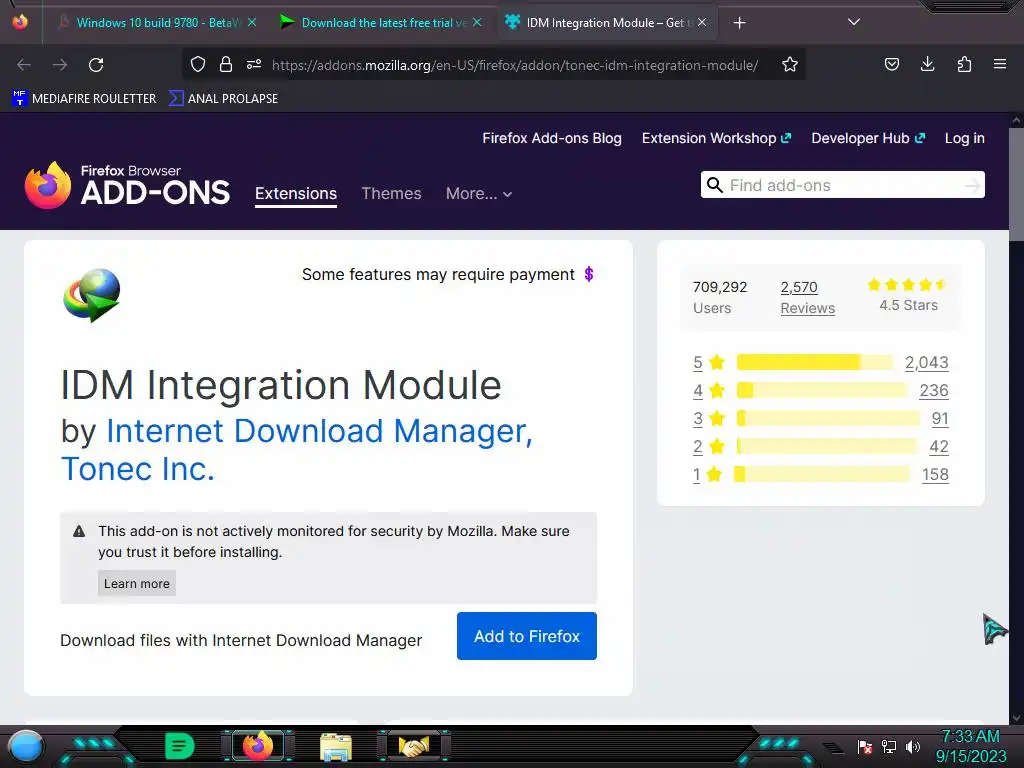The width and height of the screenshot is (1024, 768).
Task: Open the 91 three-star reviews count
Action: click(x=940, y=419)
